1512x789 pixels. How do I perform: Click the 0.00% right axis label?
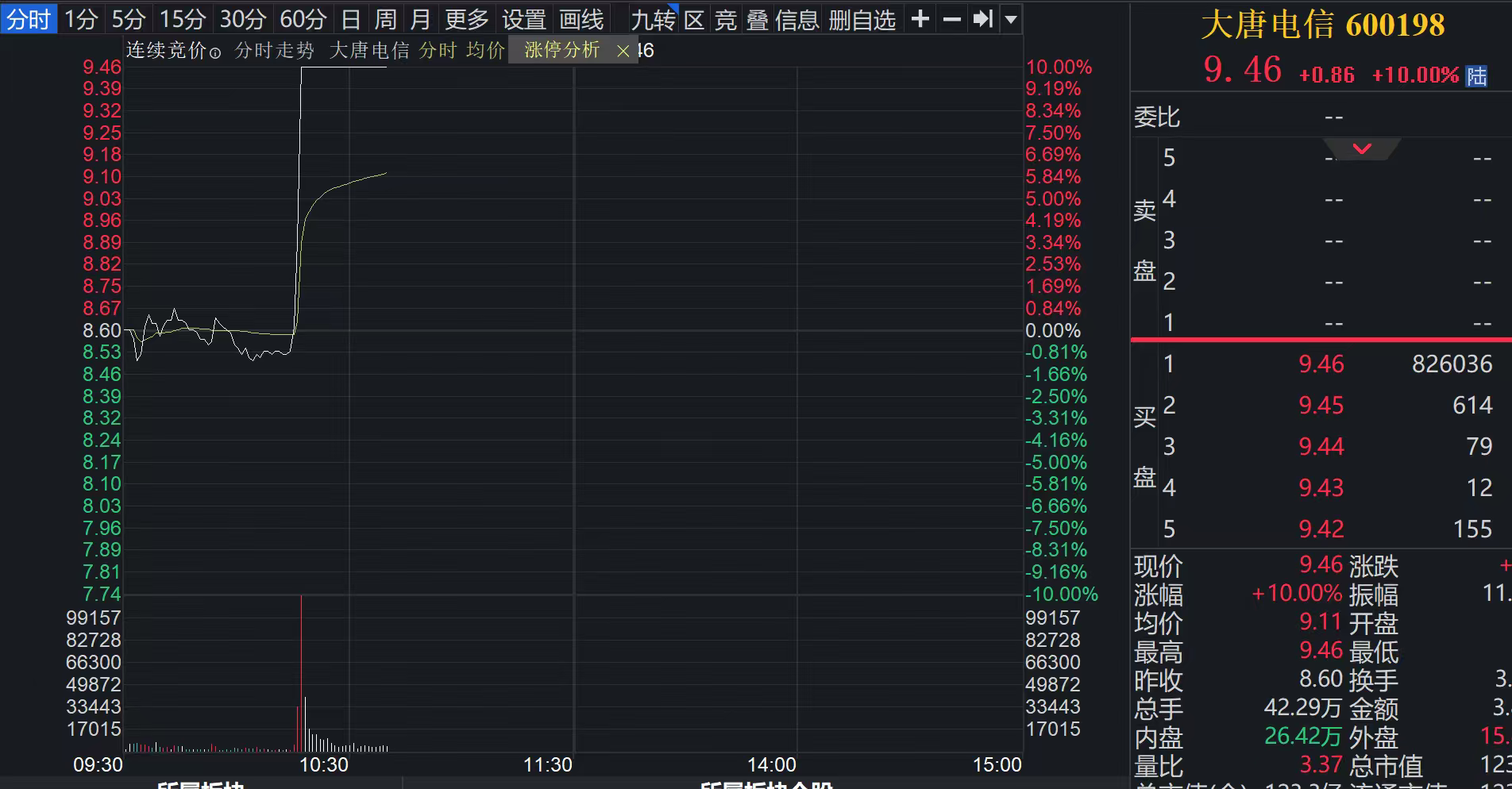coord(1053,330)
